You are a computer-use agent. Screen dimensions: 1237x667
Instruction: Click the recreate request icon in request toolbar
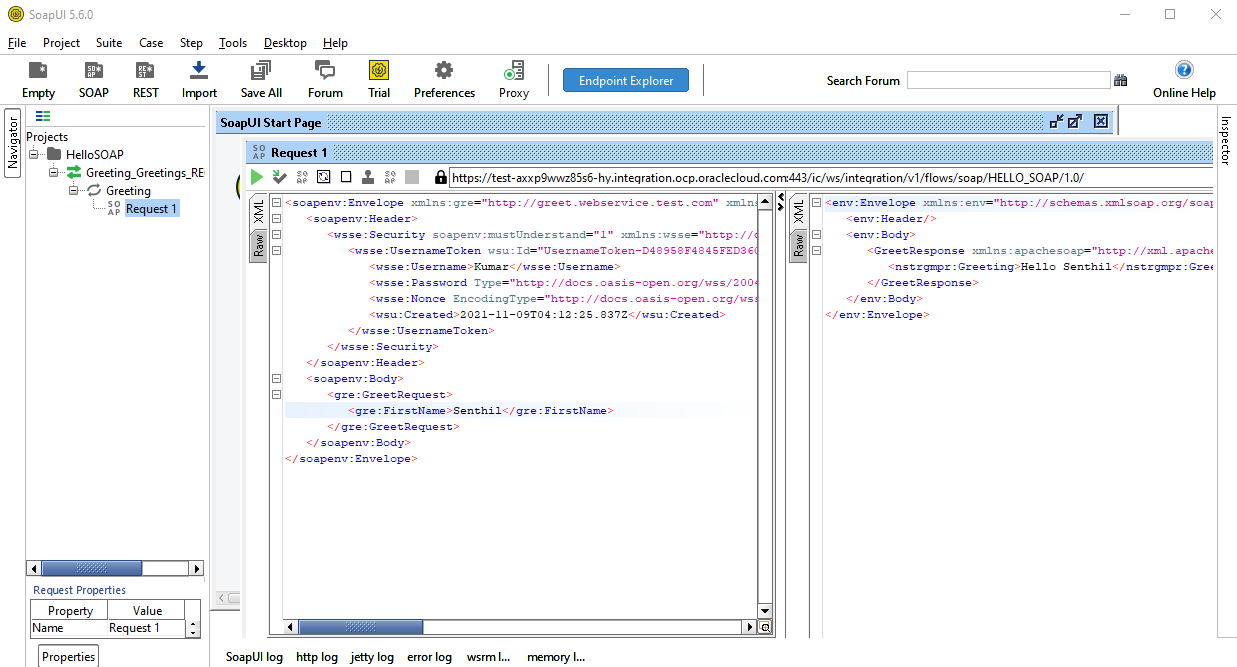(324, 177)
